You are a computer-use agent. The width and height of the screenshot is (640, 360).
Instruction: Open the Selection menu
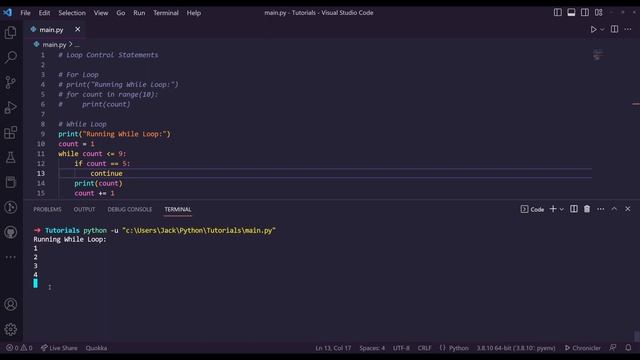(x=72, y=13)
